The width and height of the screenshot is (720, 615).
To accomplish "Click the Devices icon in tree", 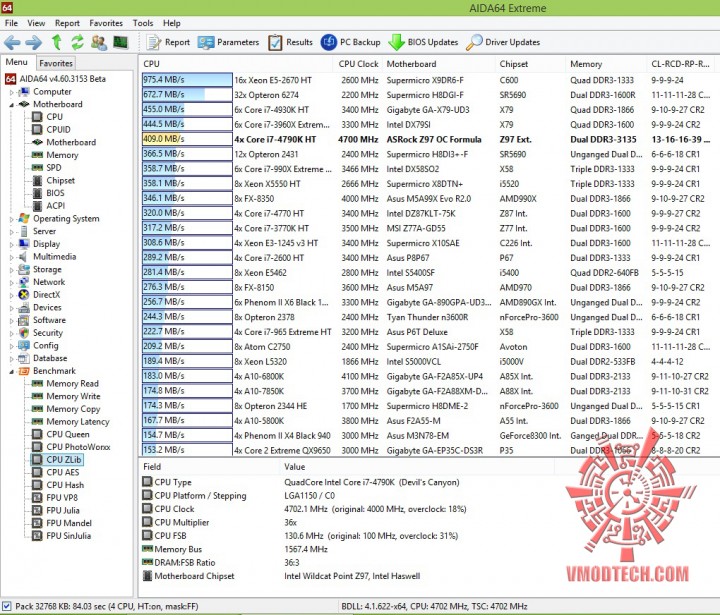I will (24, 307).
